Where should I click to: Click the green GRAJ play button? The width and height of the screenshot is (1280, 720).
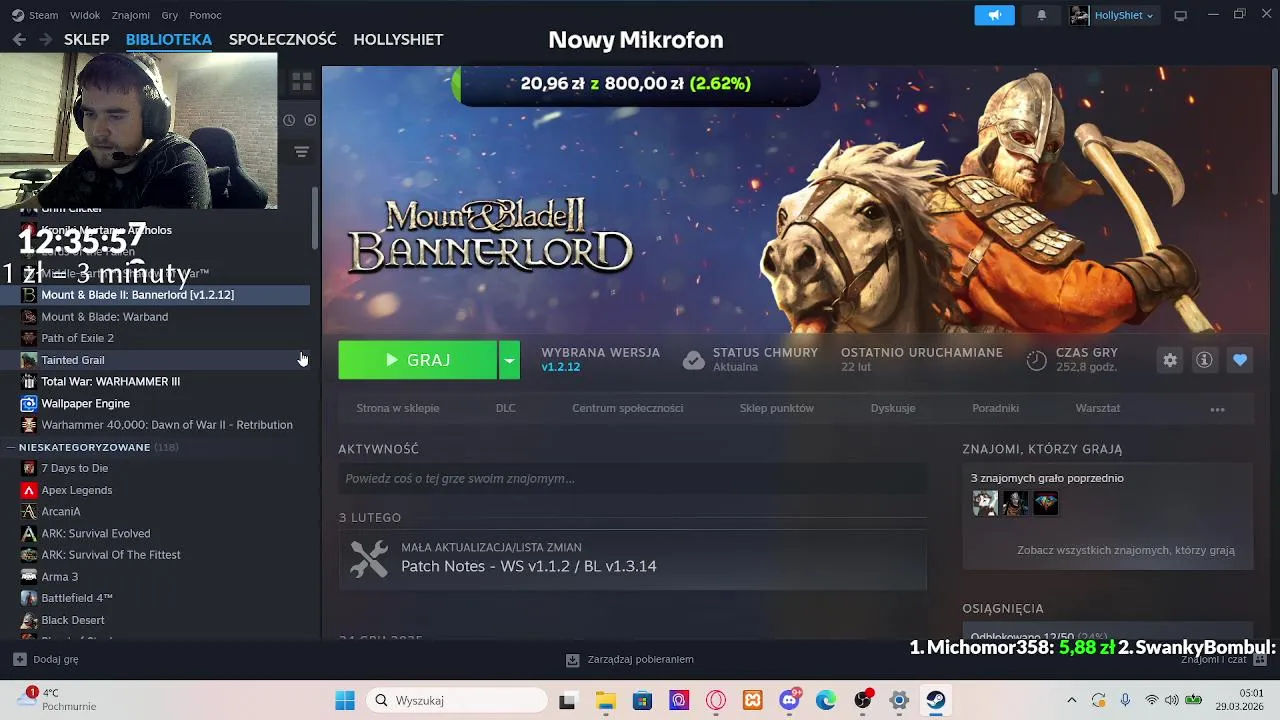pos(418,360)
